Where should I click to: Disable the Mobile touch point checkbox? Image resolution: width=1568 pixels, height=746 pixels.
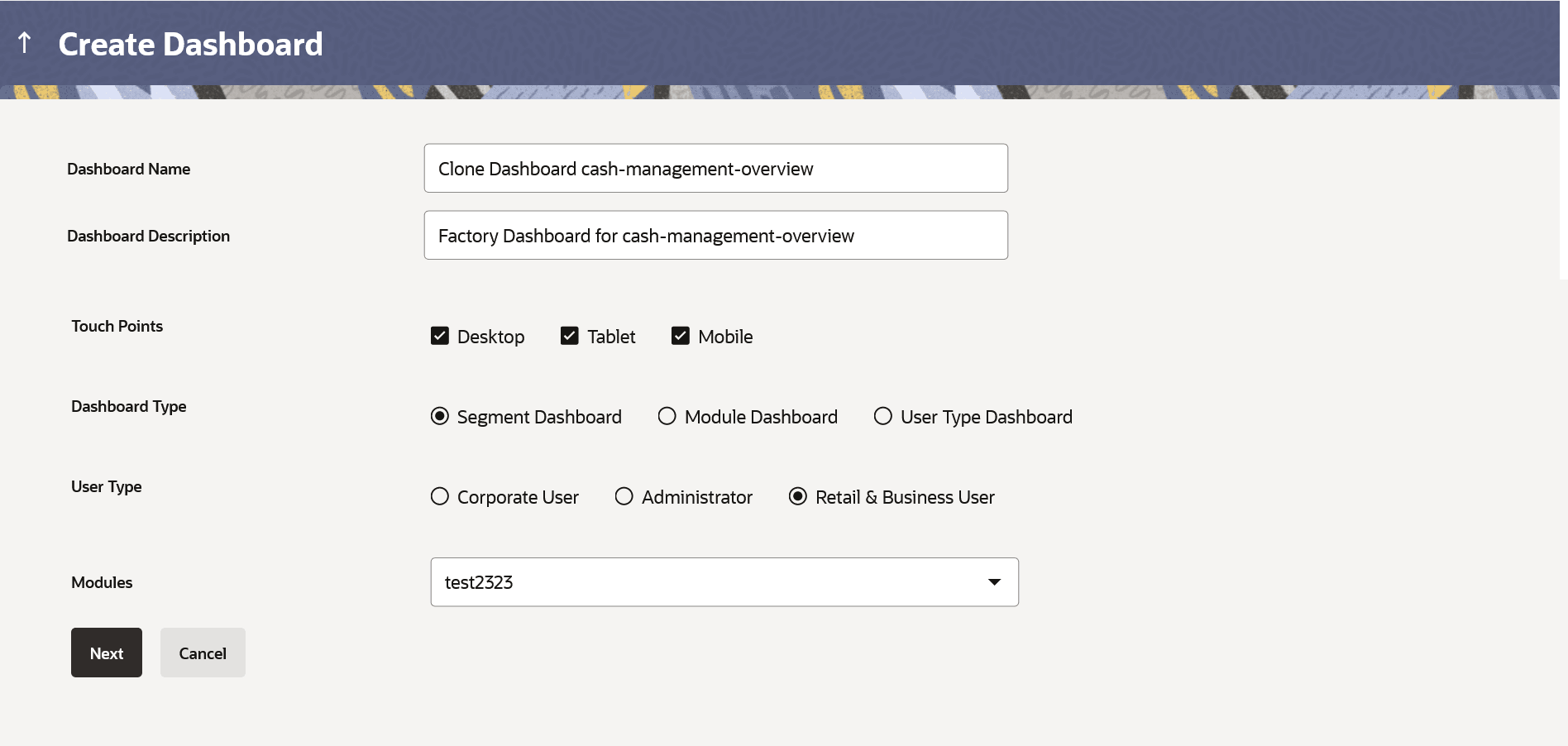coord(680,336)
